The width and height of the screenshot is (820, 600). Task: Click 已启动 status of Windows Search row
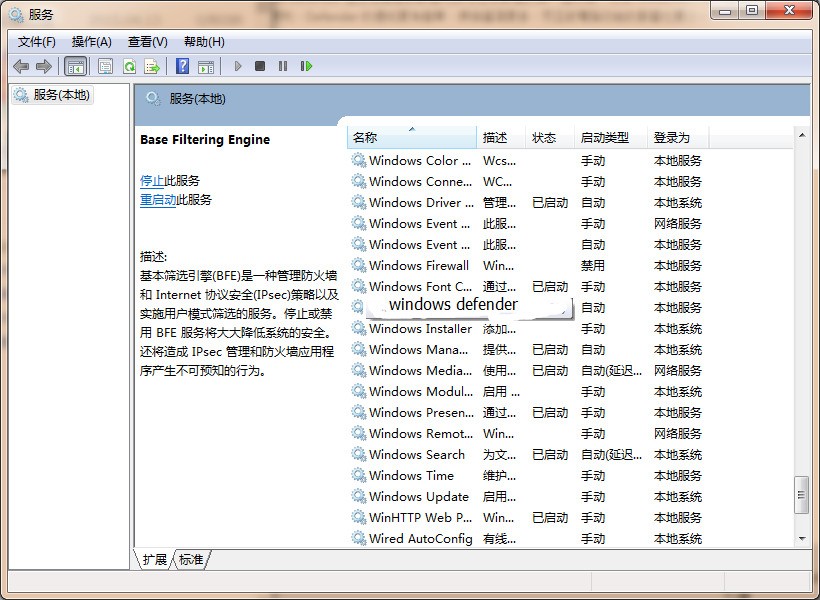tap(550, 455)
